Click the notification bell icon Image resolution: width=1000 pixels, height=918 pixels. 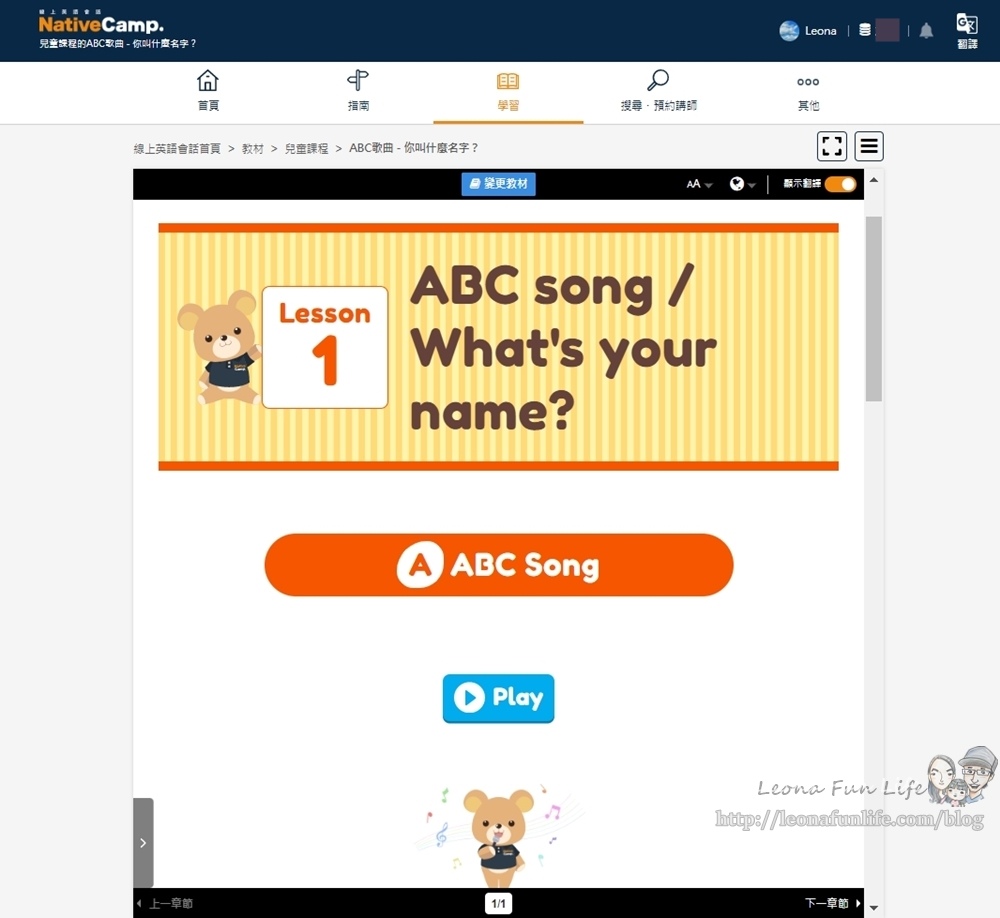click(926, 30)
